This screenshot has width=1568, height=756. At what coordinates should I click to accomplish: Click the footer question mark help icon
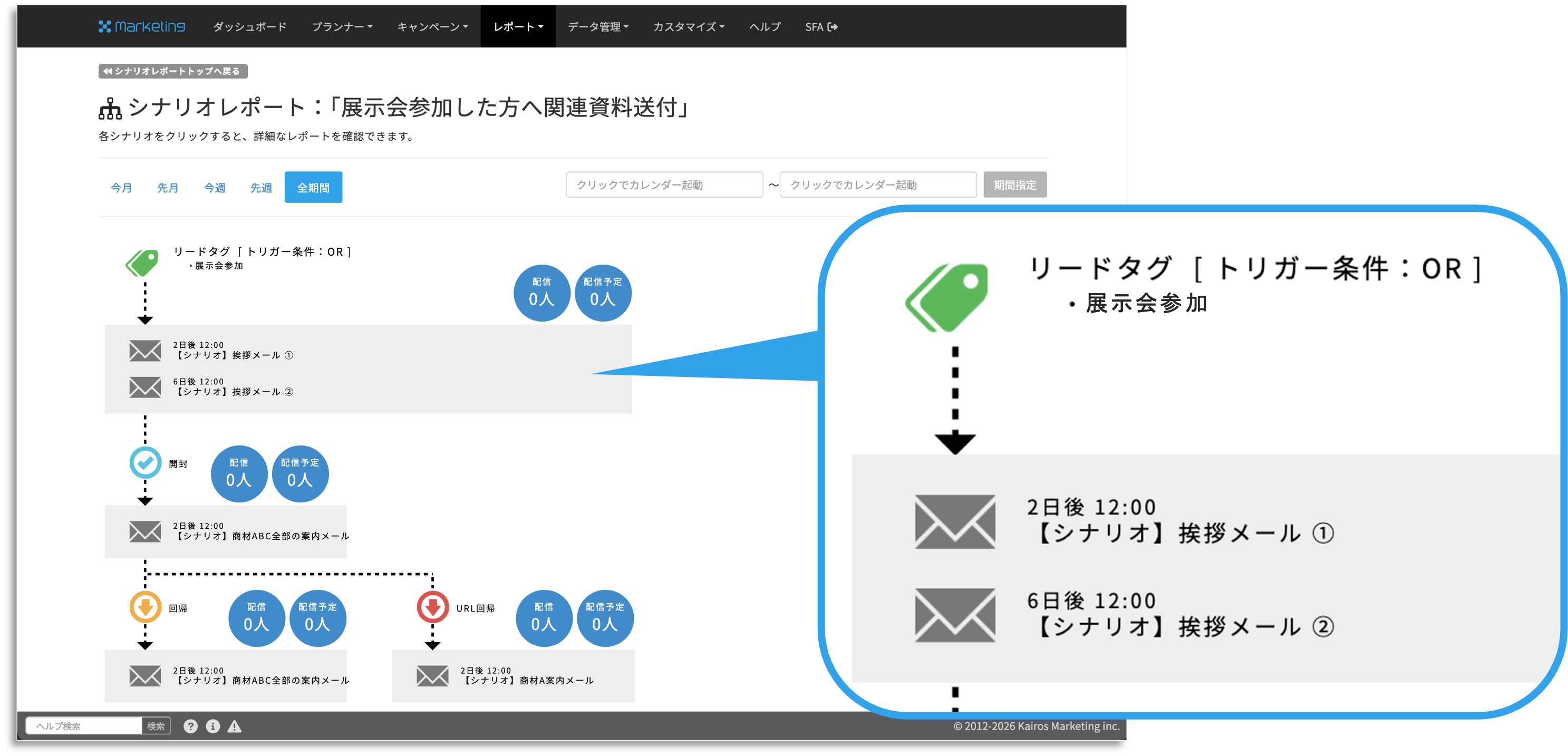click(190, 726)
